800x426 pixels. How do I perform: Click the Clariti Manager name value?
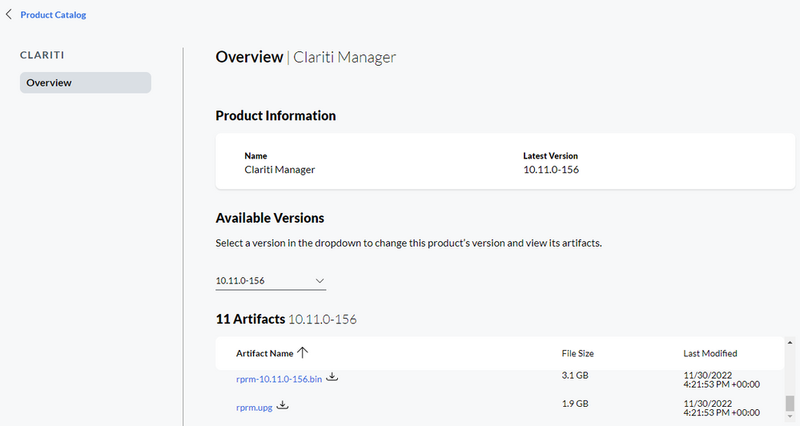[280, 169]
